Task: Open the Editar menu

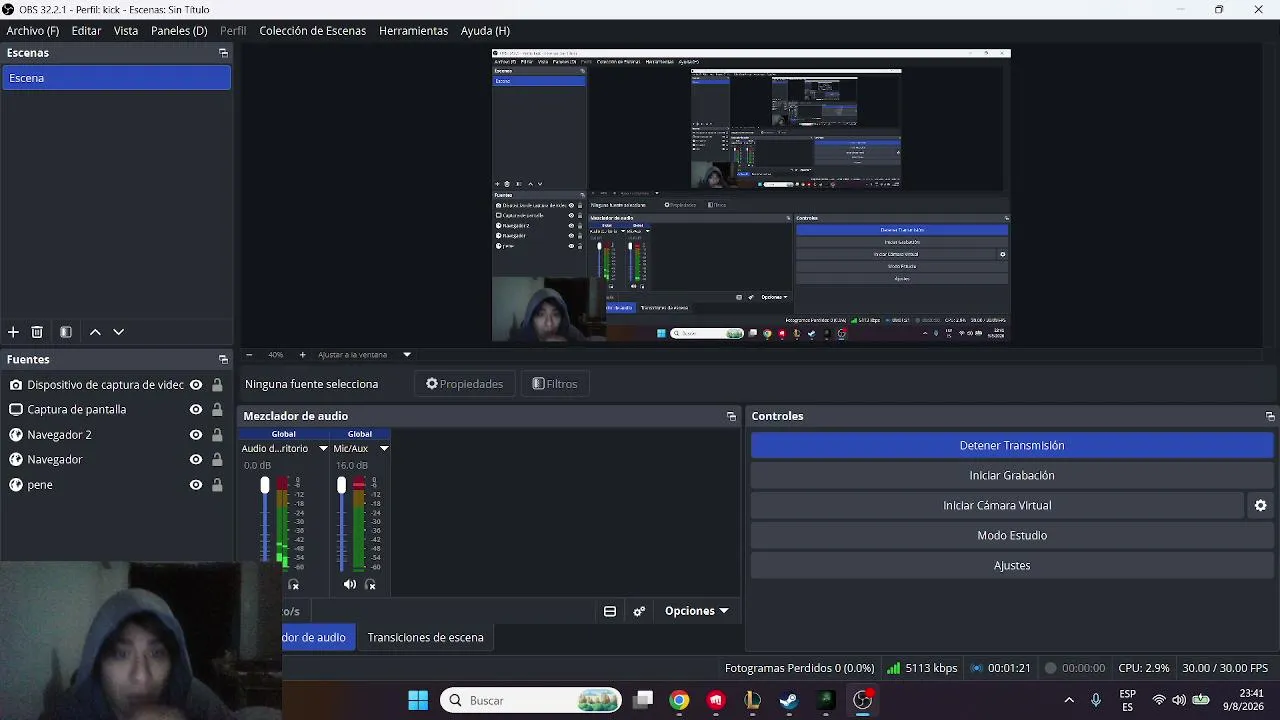Action: tap(86, 31)
